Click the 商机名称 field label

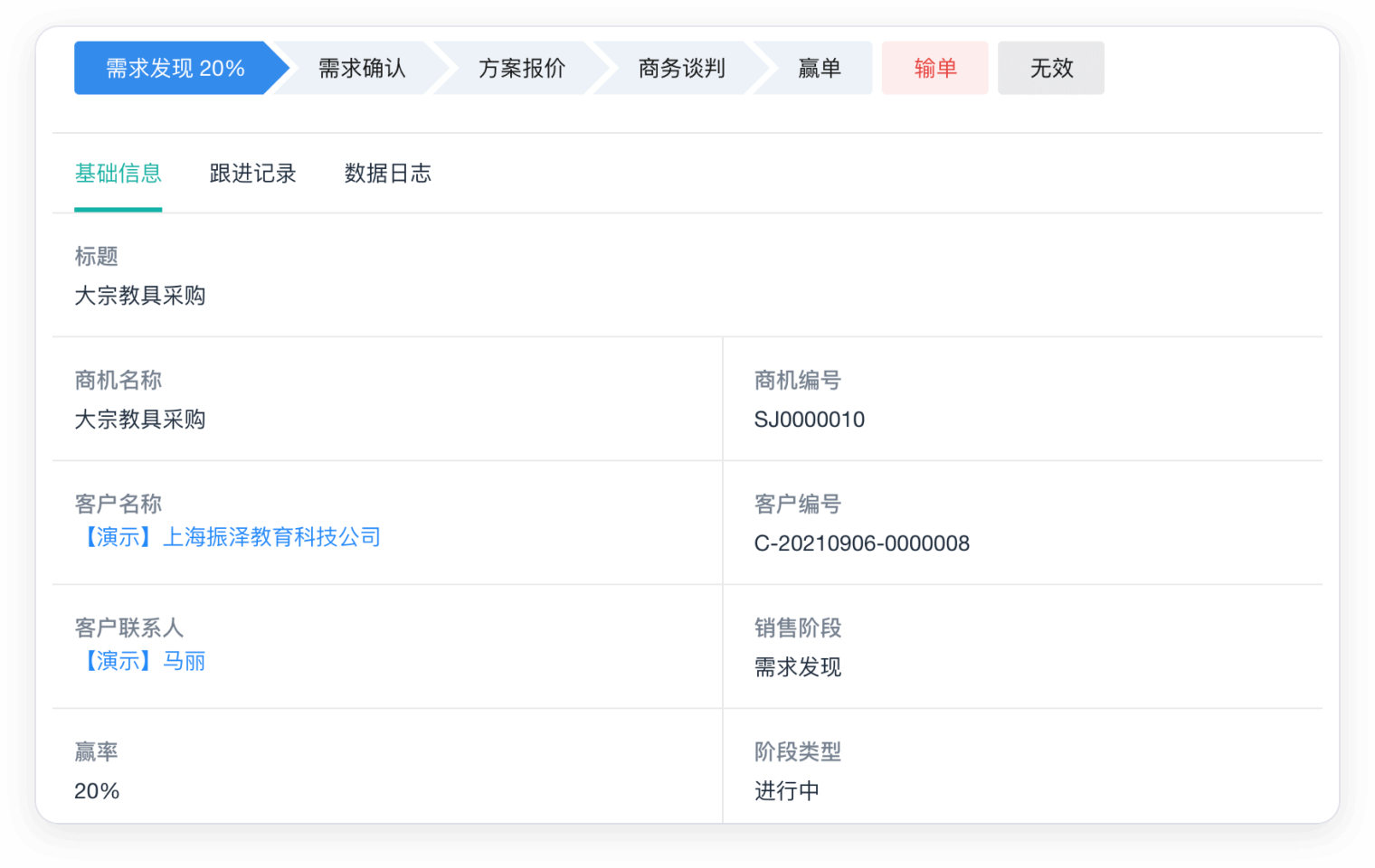(x=119, y=381)
